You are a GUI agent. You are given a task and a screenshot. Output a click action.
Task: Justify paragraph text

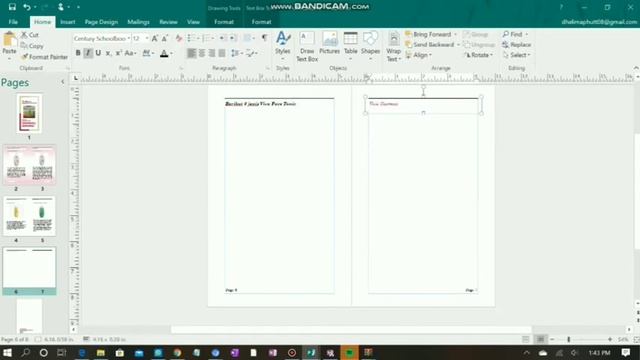click(x=222, y=53)
